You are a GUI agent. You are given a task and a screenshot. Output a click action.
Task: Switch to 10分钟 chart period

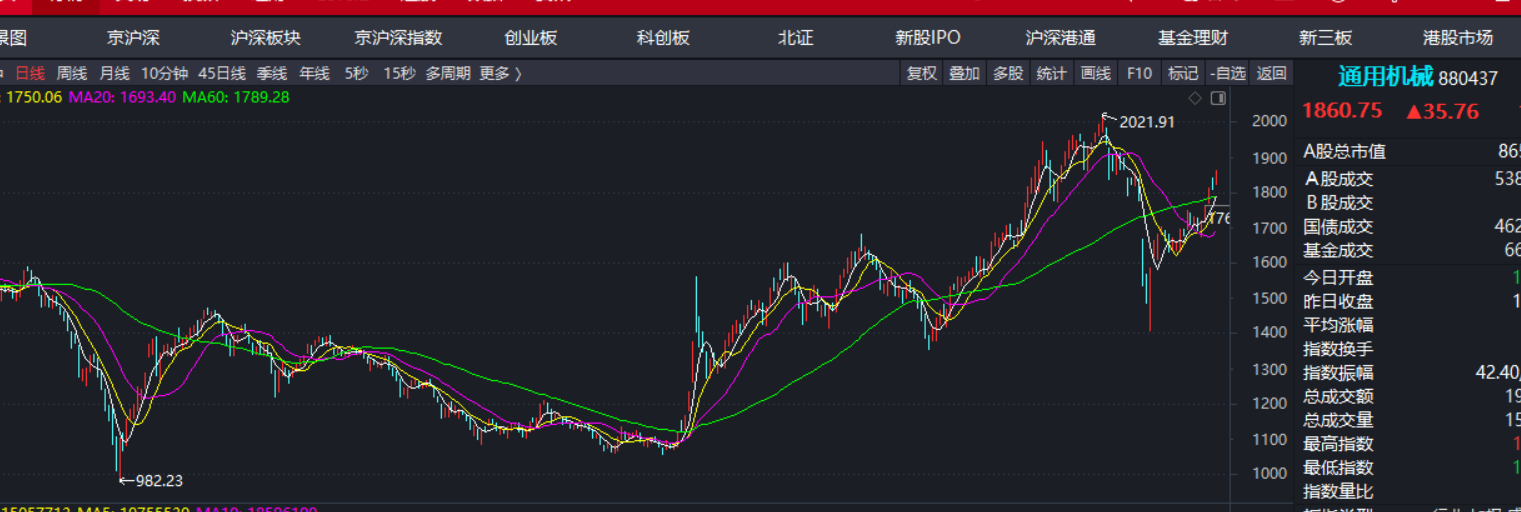click(x=164, y=73)
